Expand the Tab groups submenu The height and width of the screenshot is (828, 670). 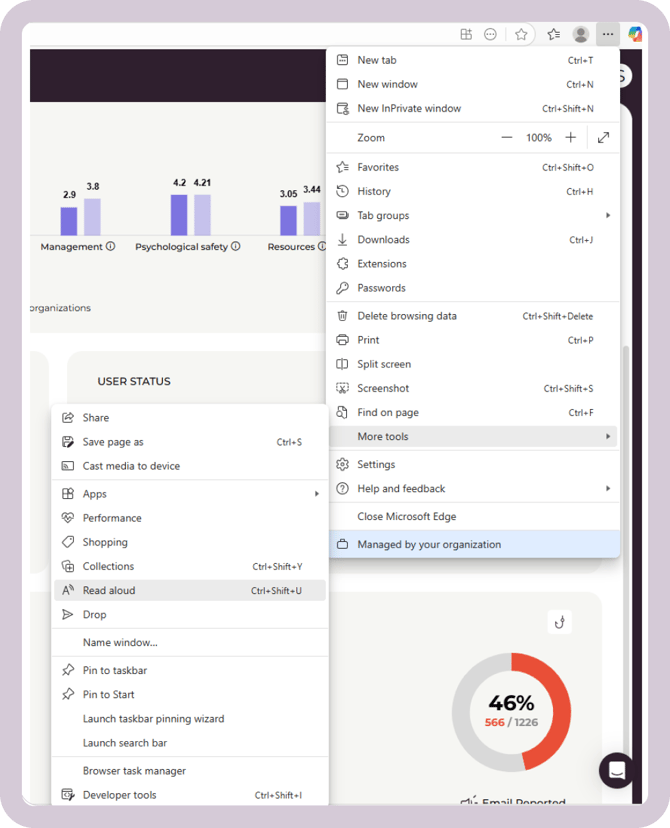472,216
